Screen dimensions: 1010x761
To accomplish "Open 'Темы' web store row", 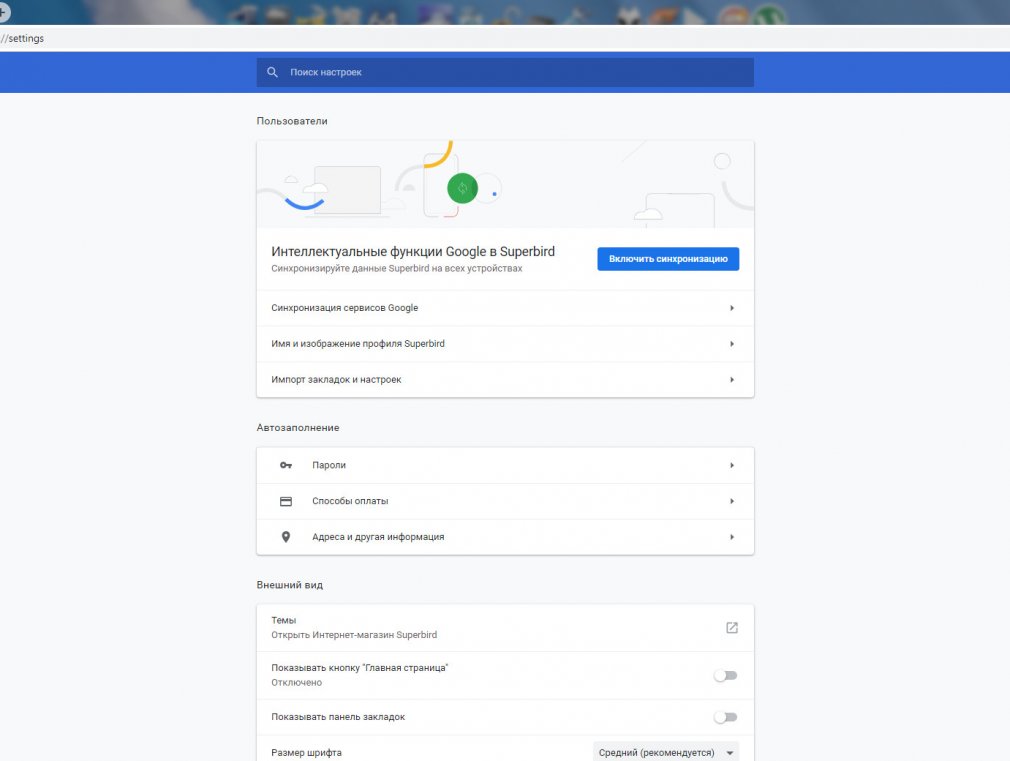I will (x=505, y=628).
